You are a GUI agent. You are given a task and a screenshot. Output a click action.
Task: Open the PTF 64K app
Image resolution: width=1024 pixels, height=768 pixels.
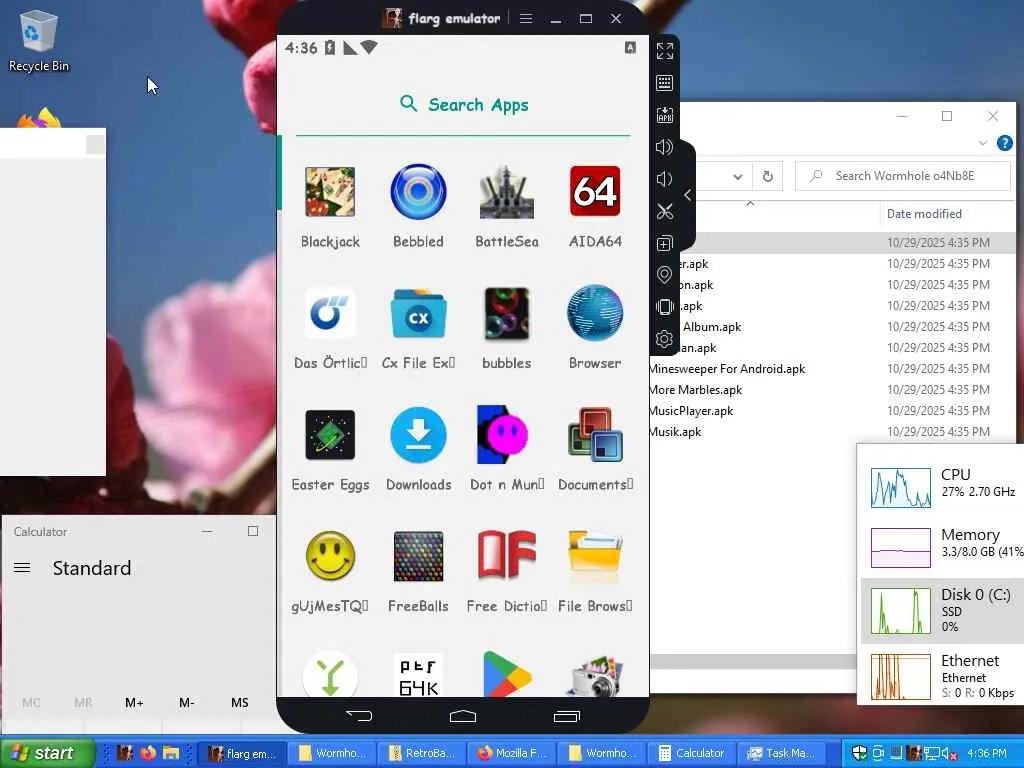coord(418,675)
